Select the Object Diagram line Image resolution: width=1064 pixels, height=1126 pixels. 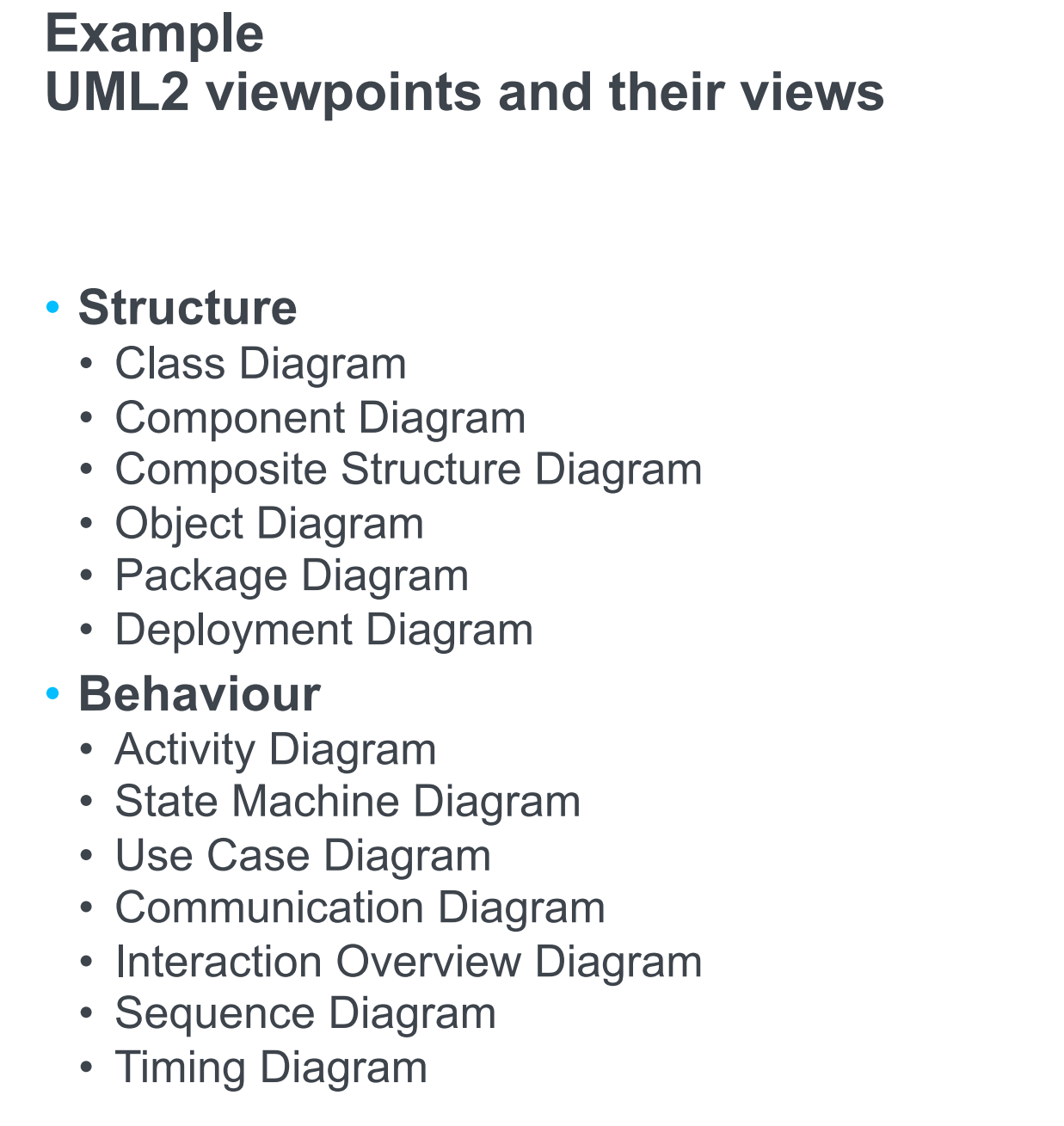pyautogui.click(x=269, y=523)
